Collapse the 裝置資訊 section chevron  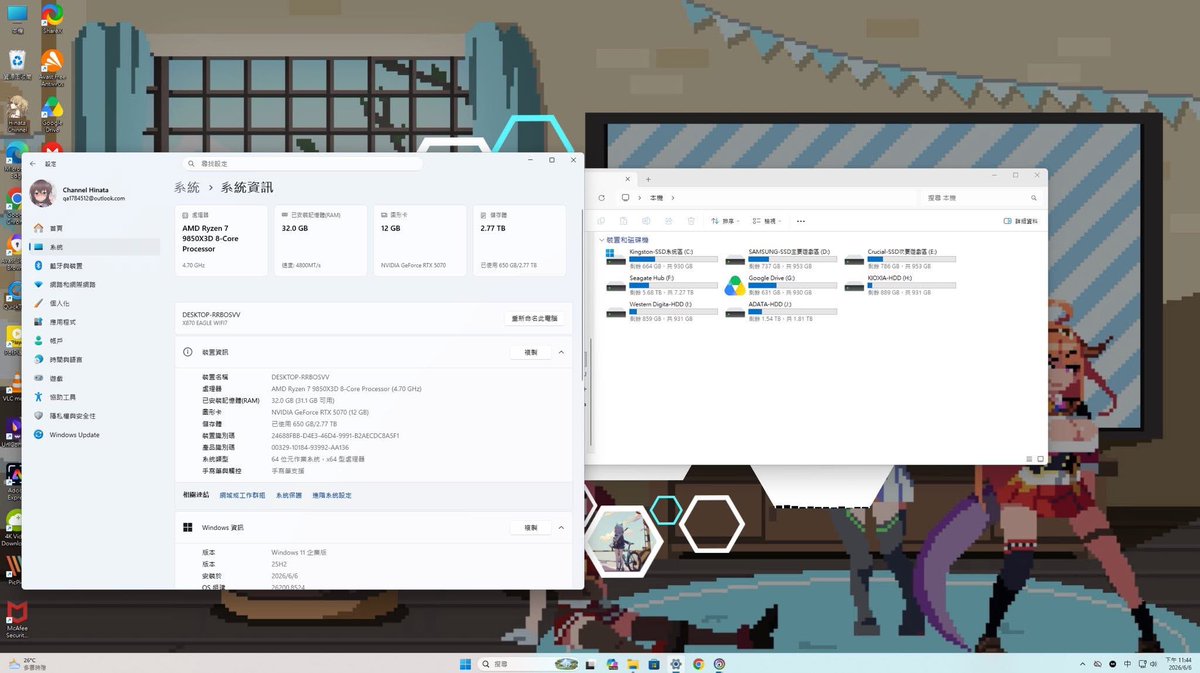[561, 352]
